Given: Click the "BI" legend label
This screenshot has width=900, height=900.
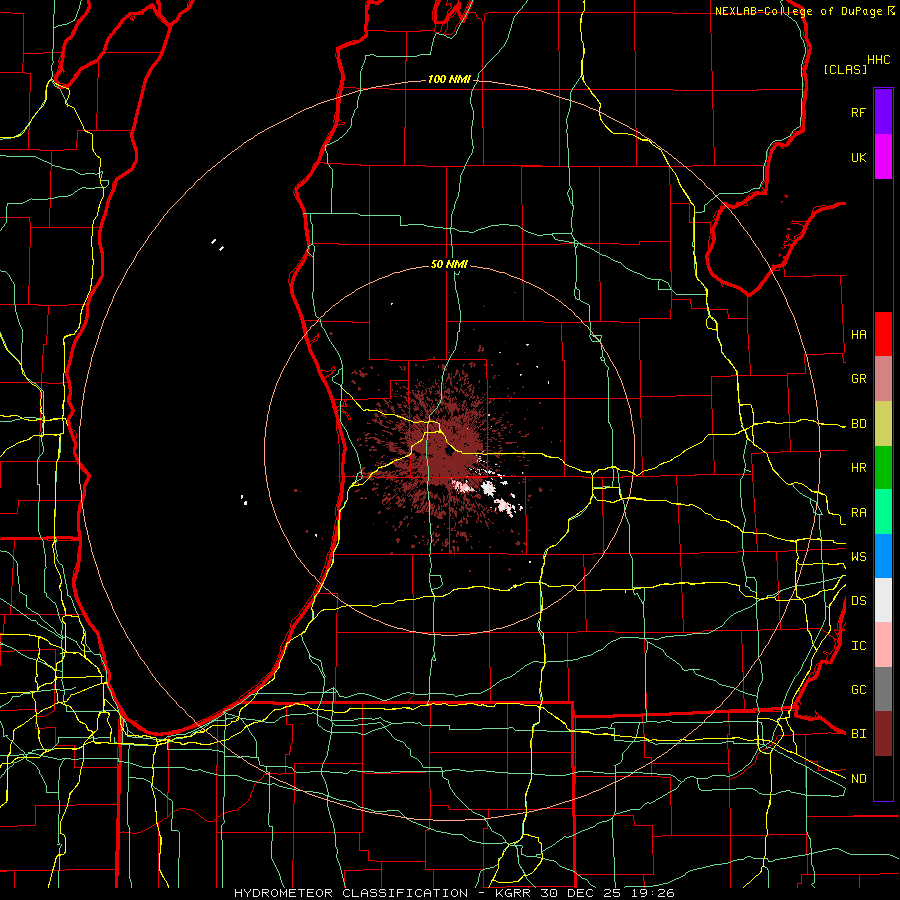Looking at the screenshot, I should [858, 734].
